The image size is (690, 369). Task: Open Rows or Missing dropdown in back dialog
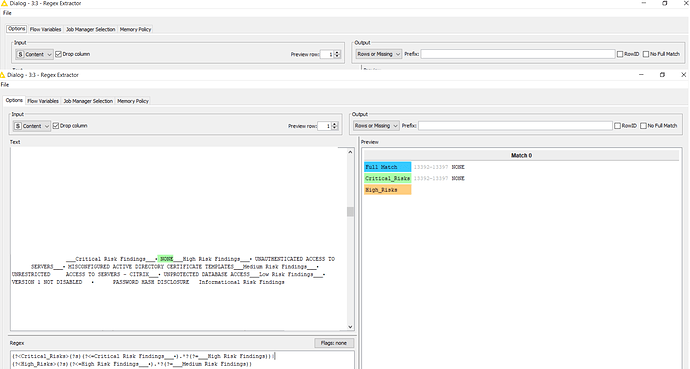point(379,54)
